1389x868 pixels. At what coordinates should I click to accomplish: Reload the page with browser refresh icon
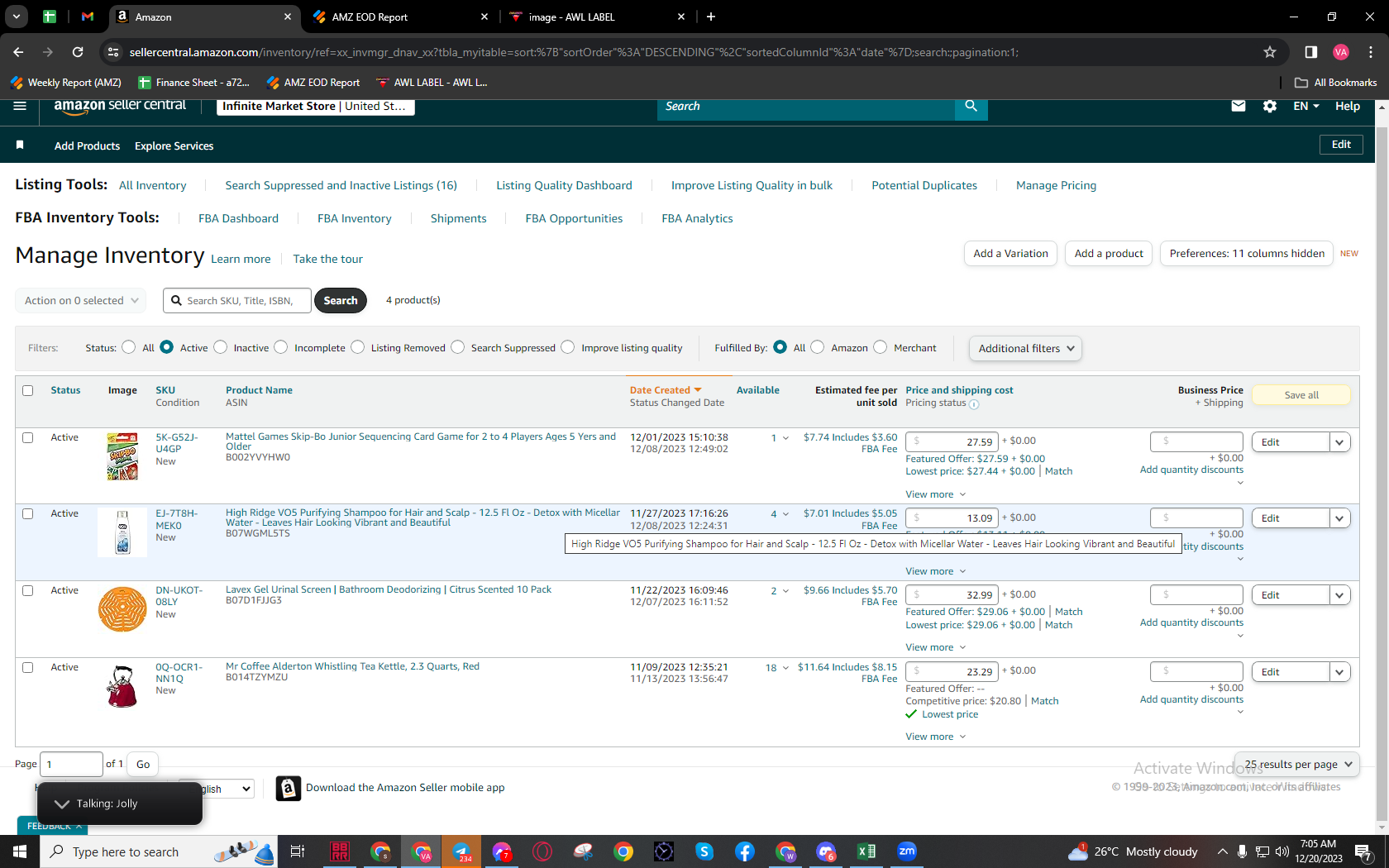pos(78,52)
